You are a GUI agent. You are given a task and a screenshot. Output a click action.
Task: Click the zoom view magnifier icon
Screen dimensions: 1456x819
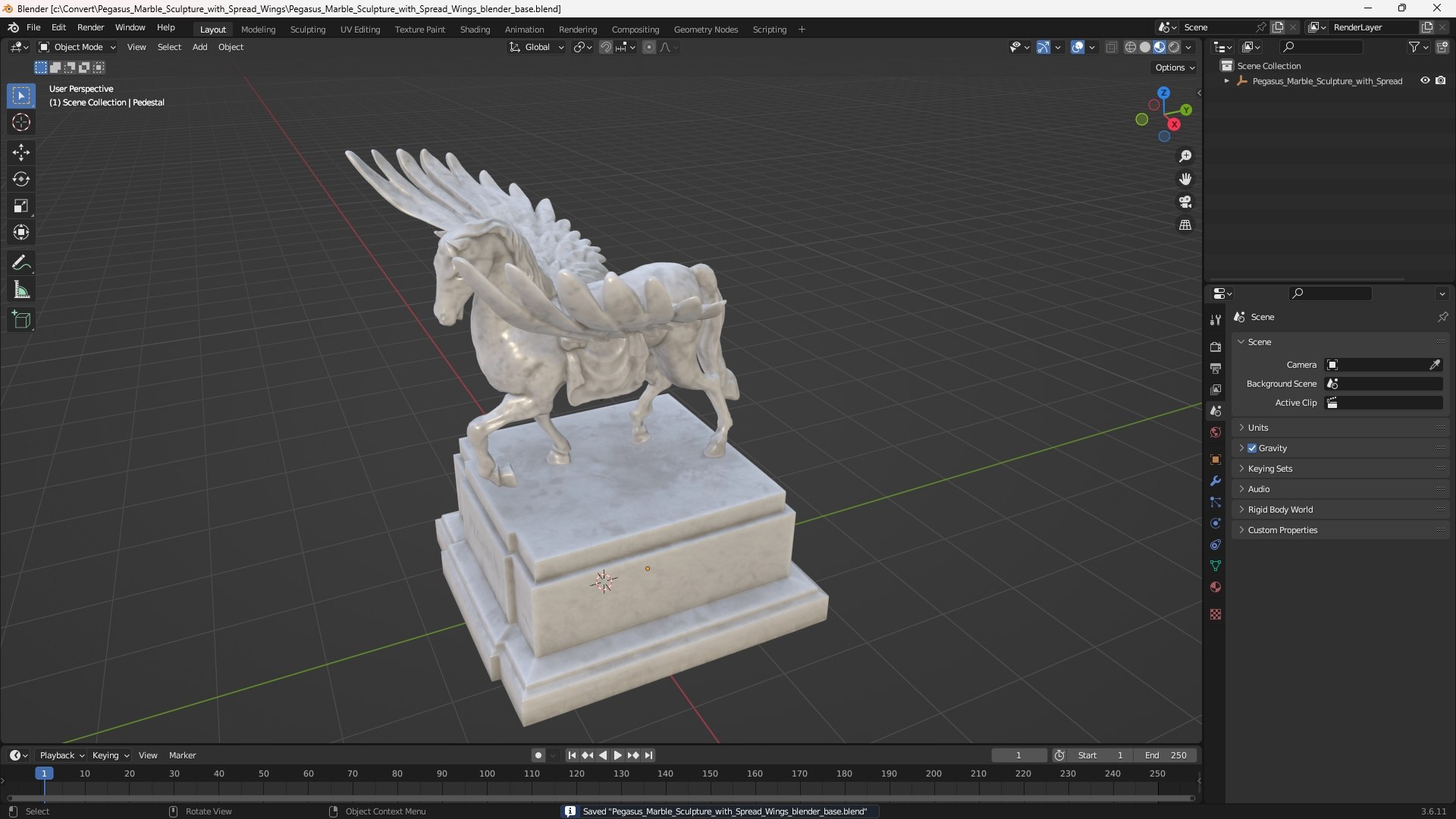1185,156
